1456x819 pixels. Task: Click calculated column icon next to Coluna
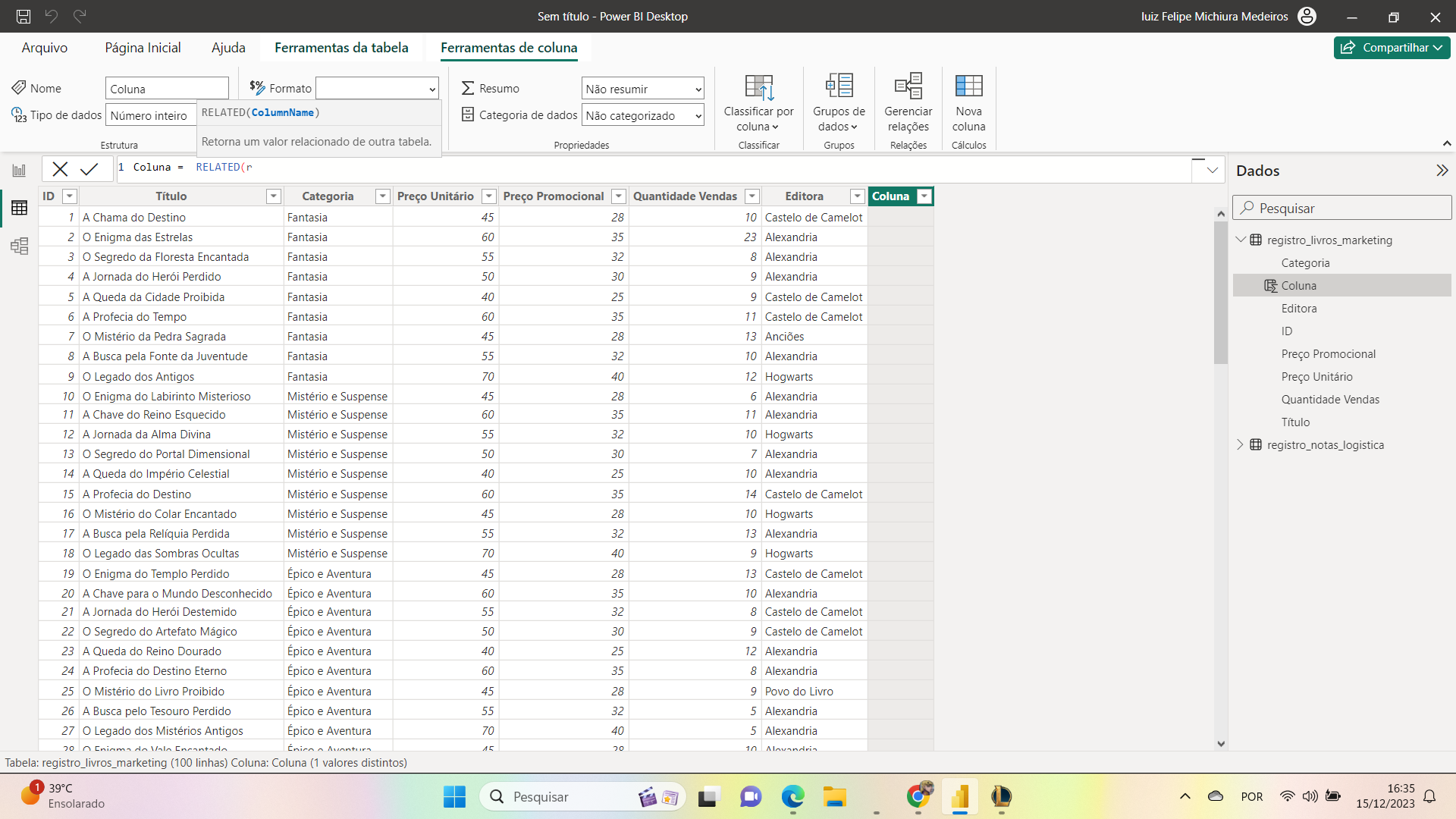(1270, 285)
